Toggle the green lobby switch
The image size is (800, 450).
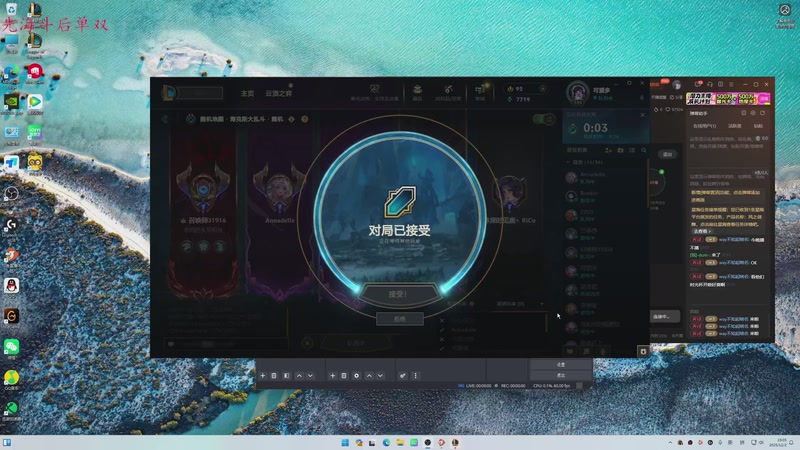point(543,119)
